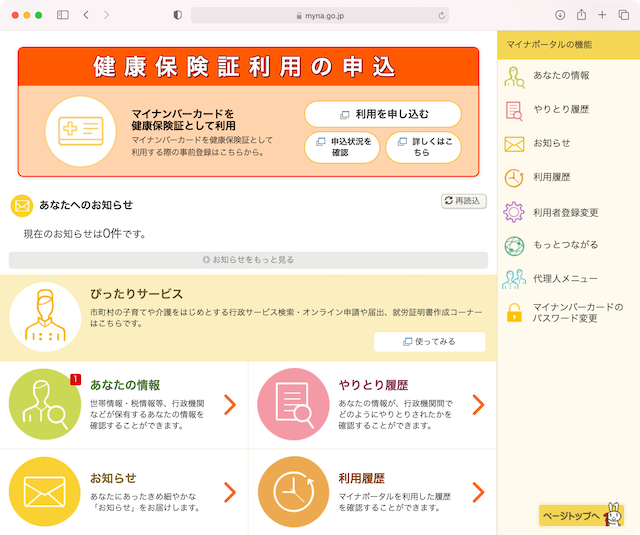Click the health insurance card icon

click(x=80, y=131)
